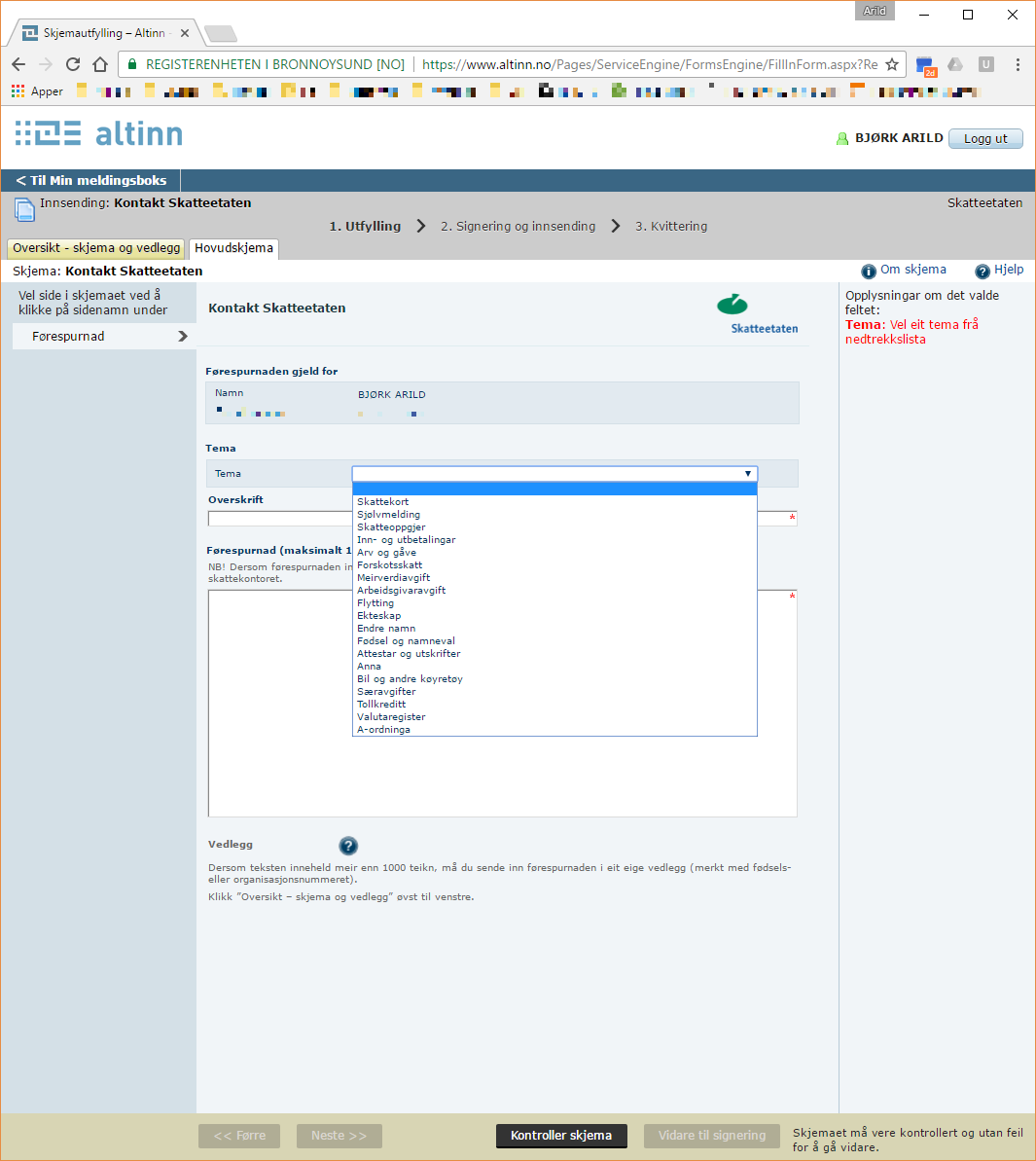Choose Meirverdiavgift in the dropdown list
This screenshot has width=1036, height=1161.
pos(394,578)
